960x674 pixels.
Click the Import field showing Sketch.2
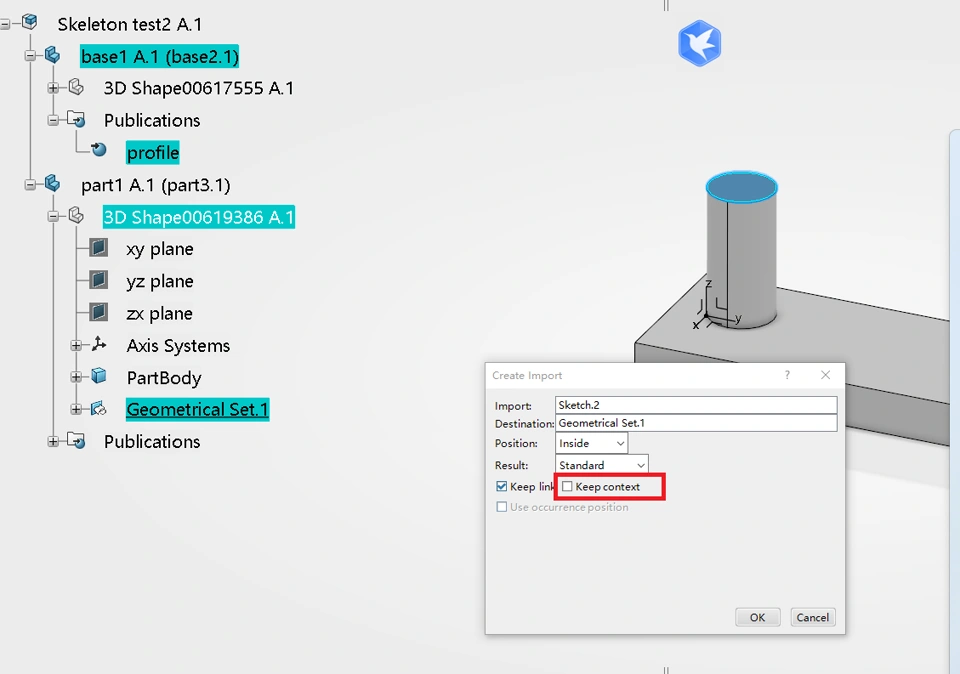click(x=695, y=406)
